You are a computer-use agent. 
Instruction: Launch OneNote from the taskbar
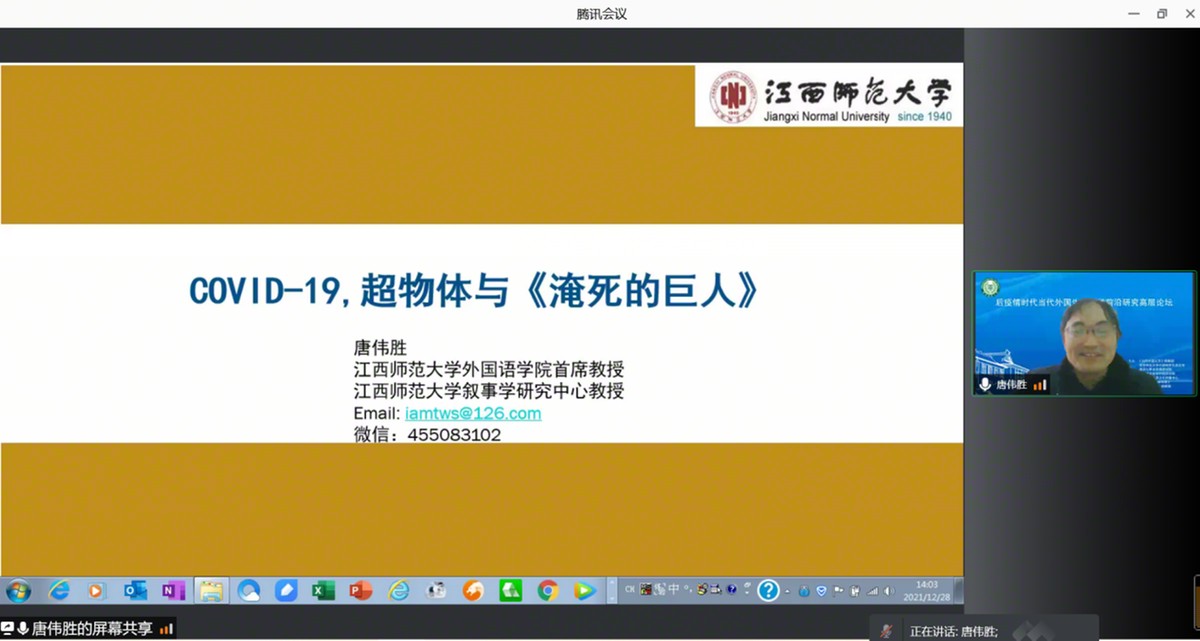(173, 590)
